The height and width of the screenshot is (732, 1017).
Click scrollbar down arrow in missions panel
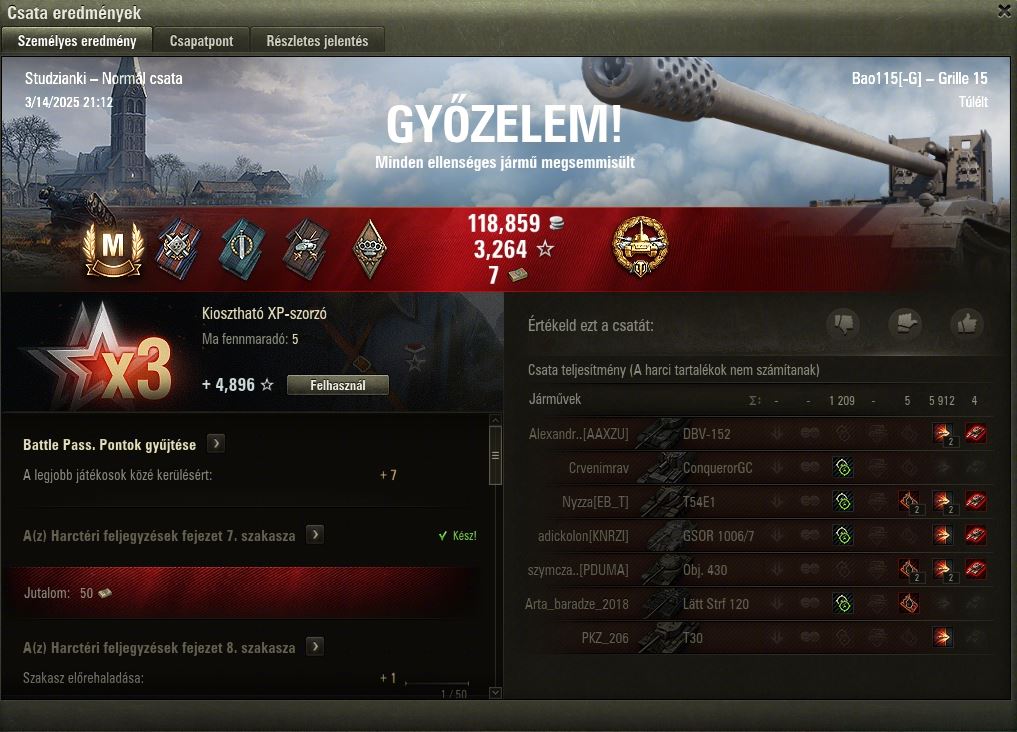coord(495,692)
